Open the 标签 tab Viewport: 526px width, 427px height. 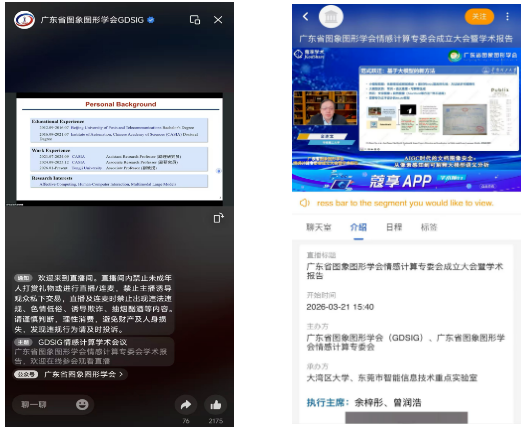429,227
